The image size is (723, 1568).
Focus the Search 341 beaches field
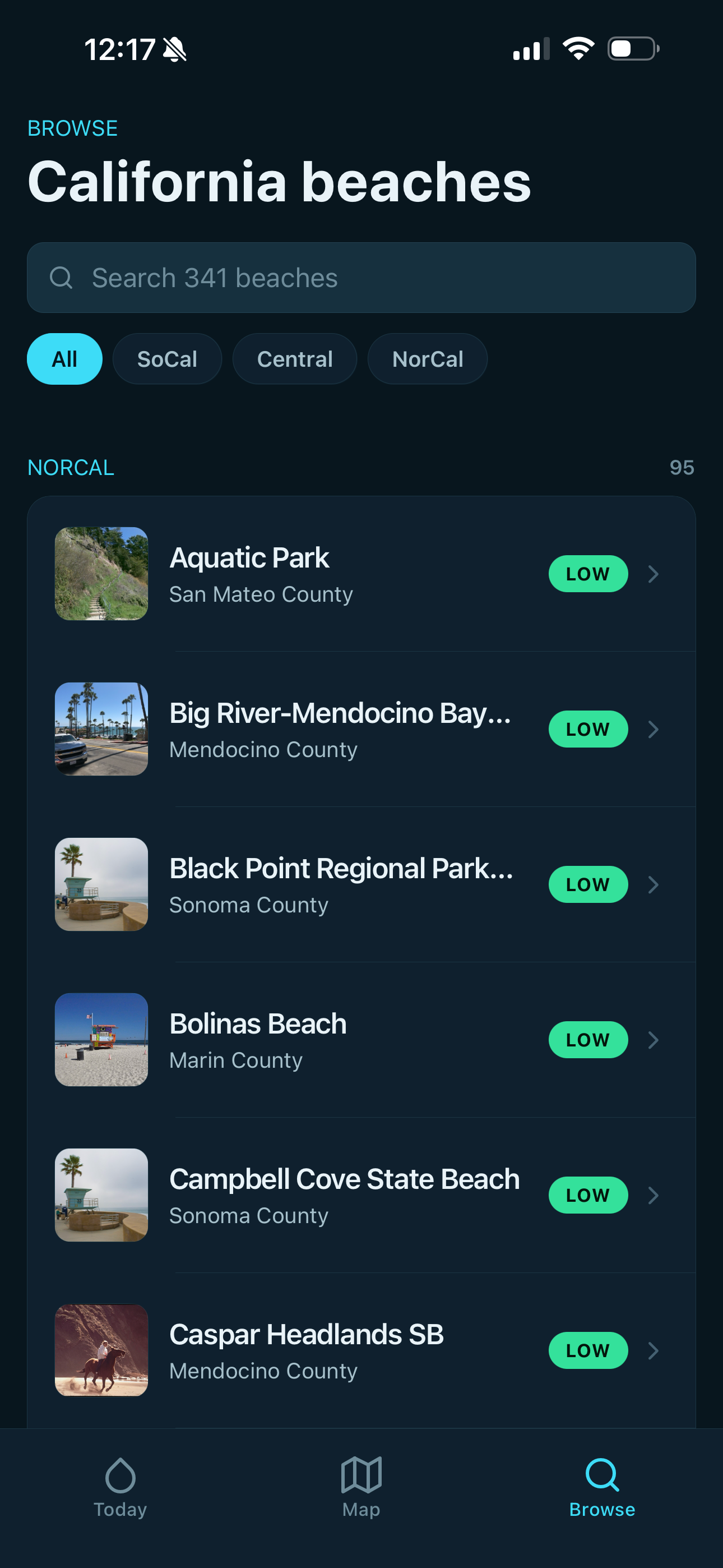(x=361, y=278)
